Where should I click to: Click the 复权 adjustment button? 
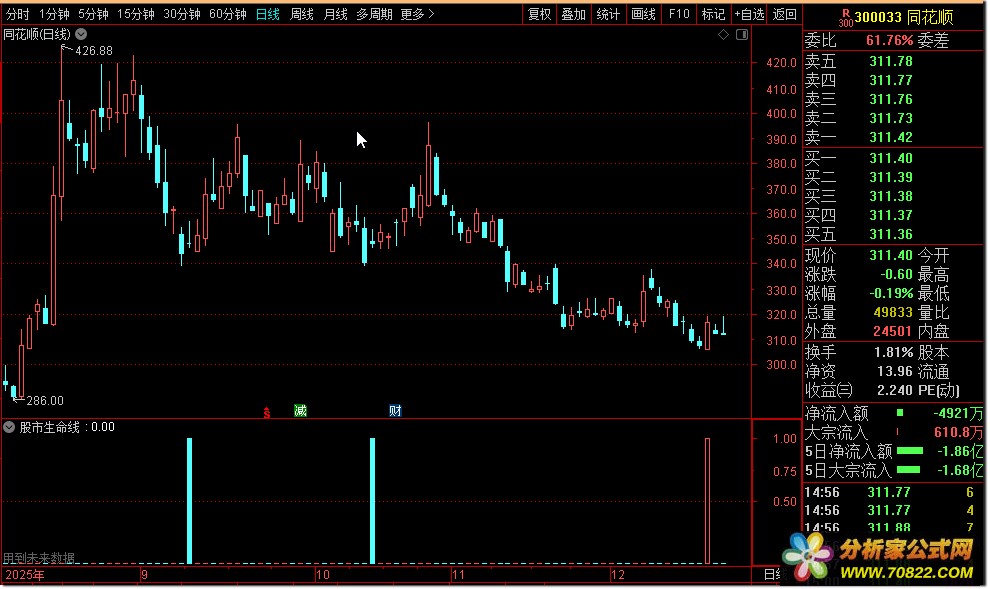click(539, 14)
